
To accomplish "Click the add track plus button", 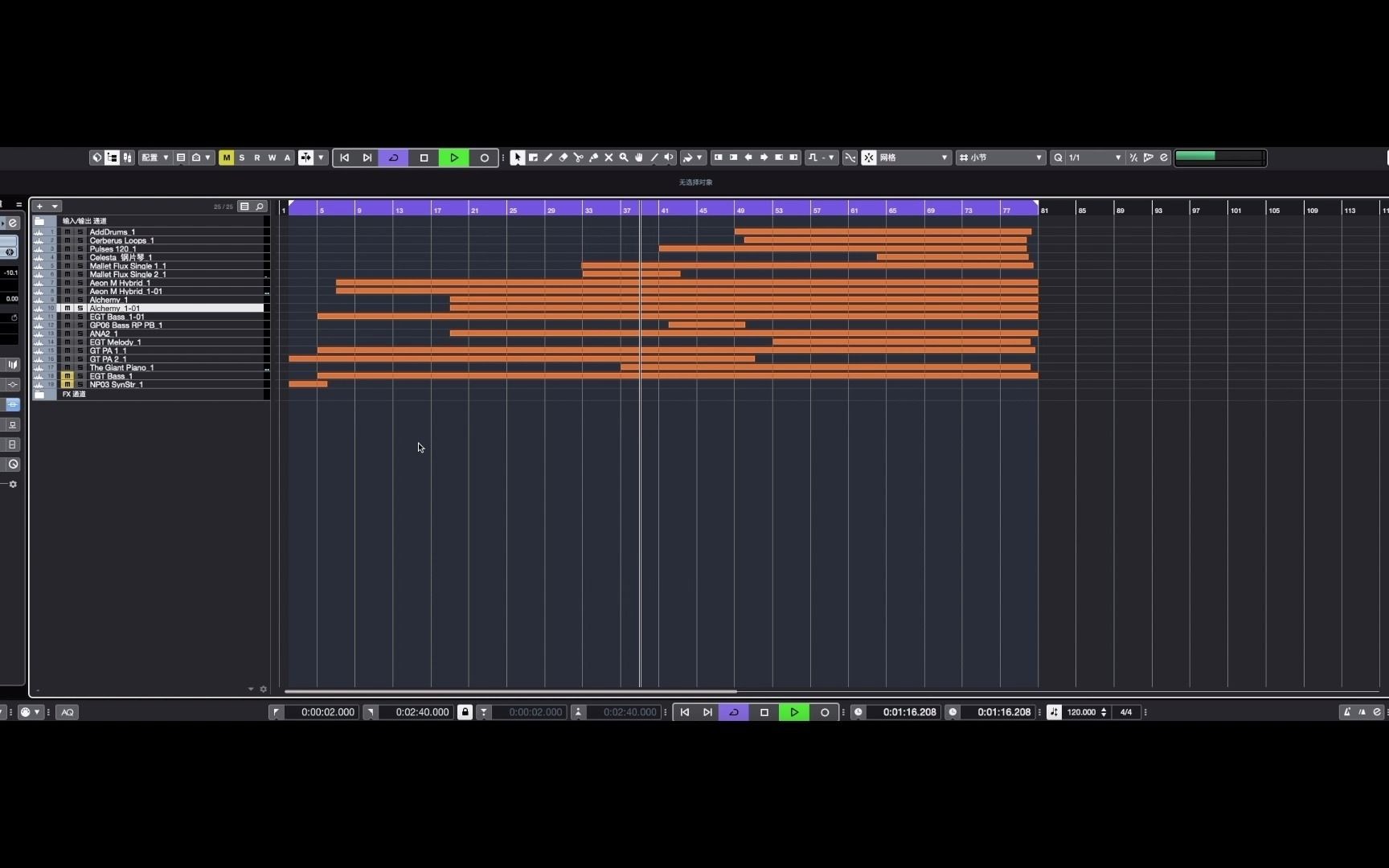I will point(39,207).
